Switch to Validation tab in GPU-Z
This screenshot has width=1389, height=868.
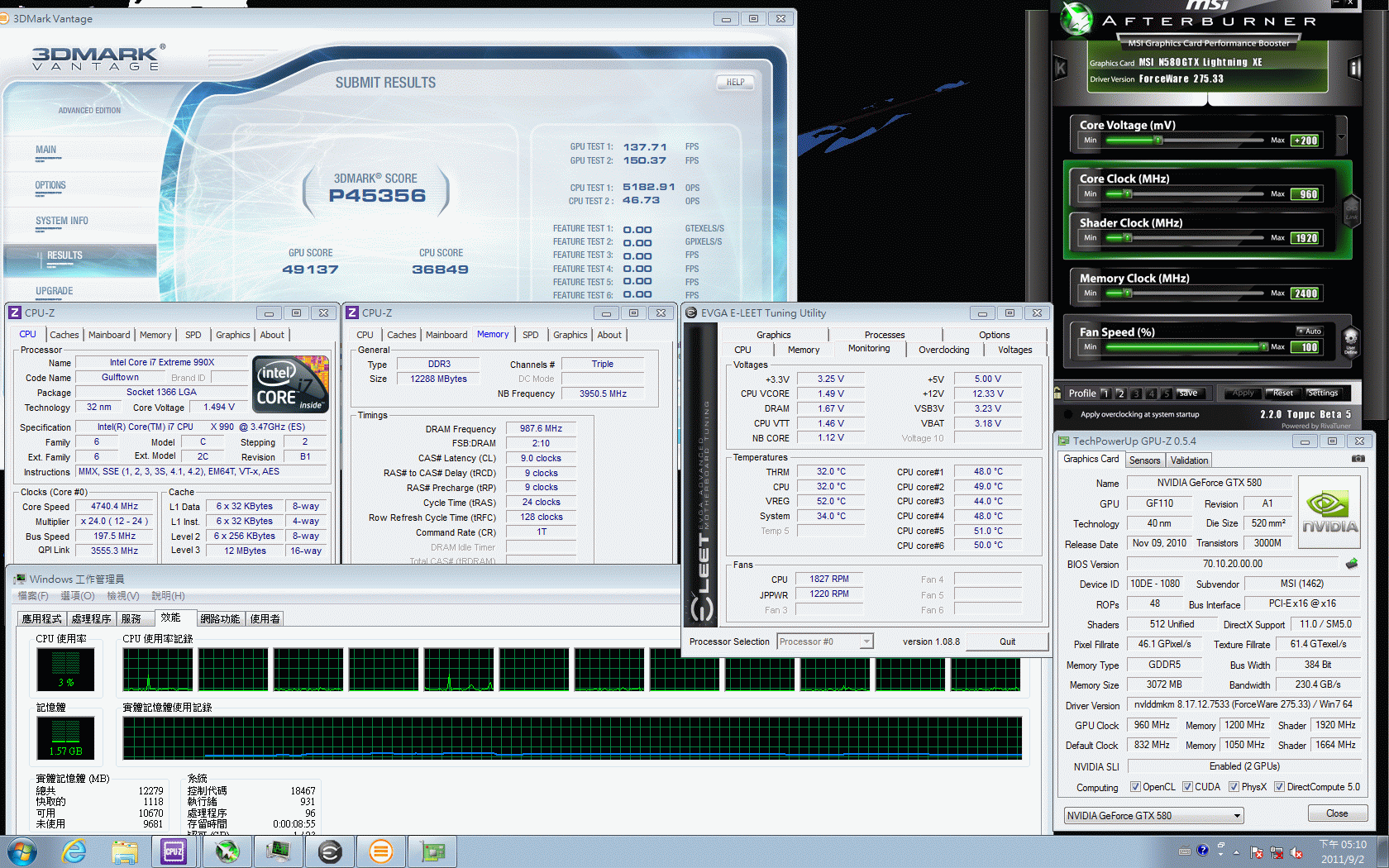[1189, 460]
